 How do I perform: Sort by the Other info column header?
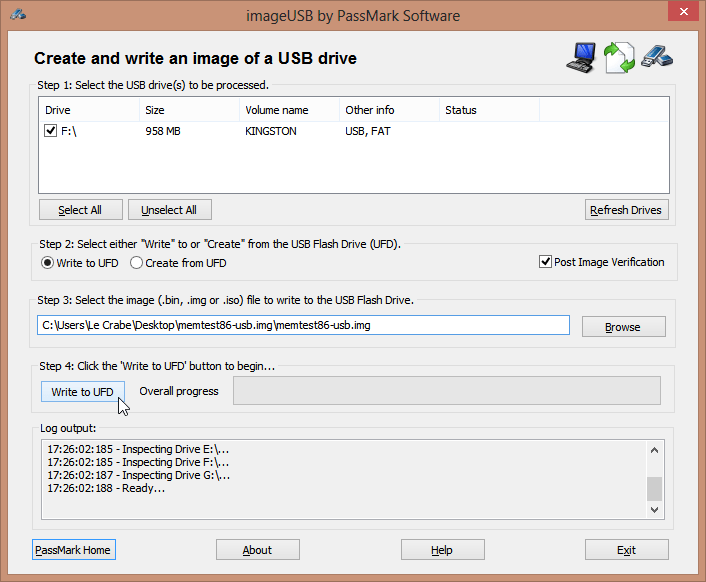389,110
